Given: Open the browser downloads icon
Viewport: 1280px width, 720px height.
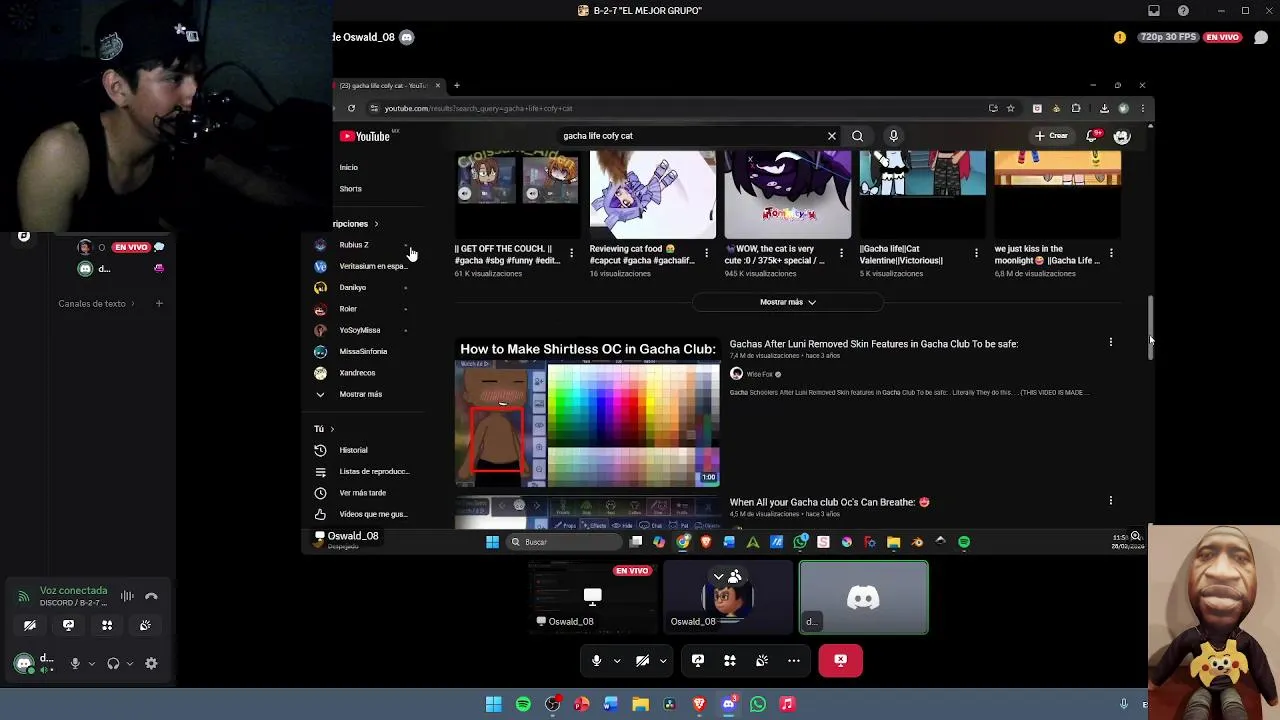Looking at the screenshot, I should (x=1104, y=108).
